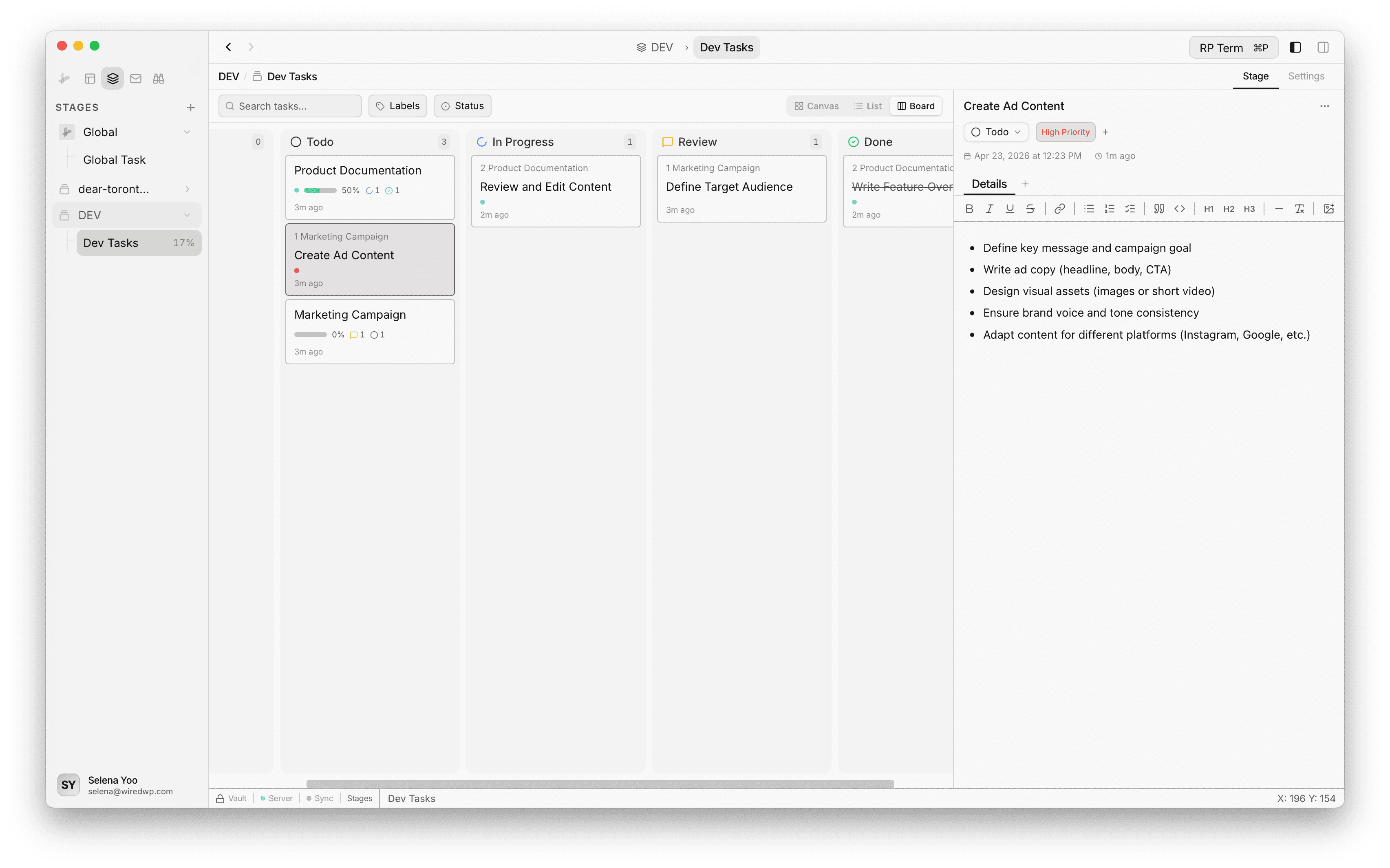Click Sync status indicator
The image size is (1390, 868).
[x=320, y=799]
